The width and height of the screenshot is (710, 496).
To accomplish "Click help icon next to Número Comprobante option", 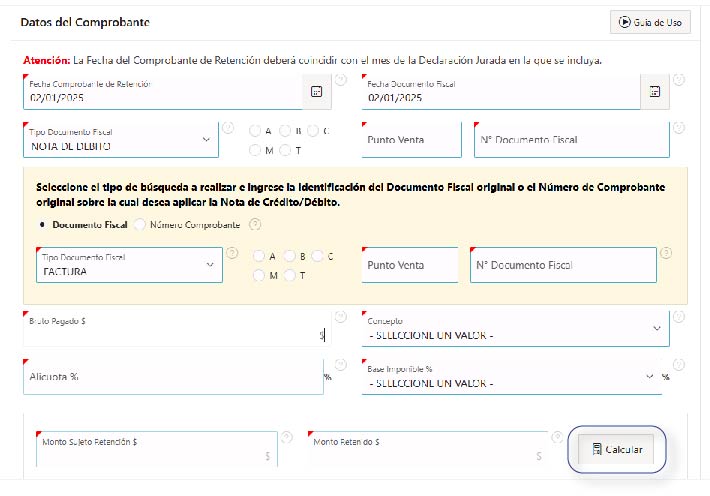I will coord(255,225).
